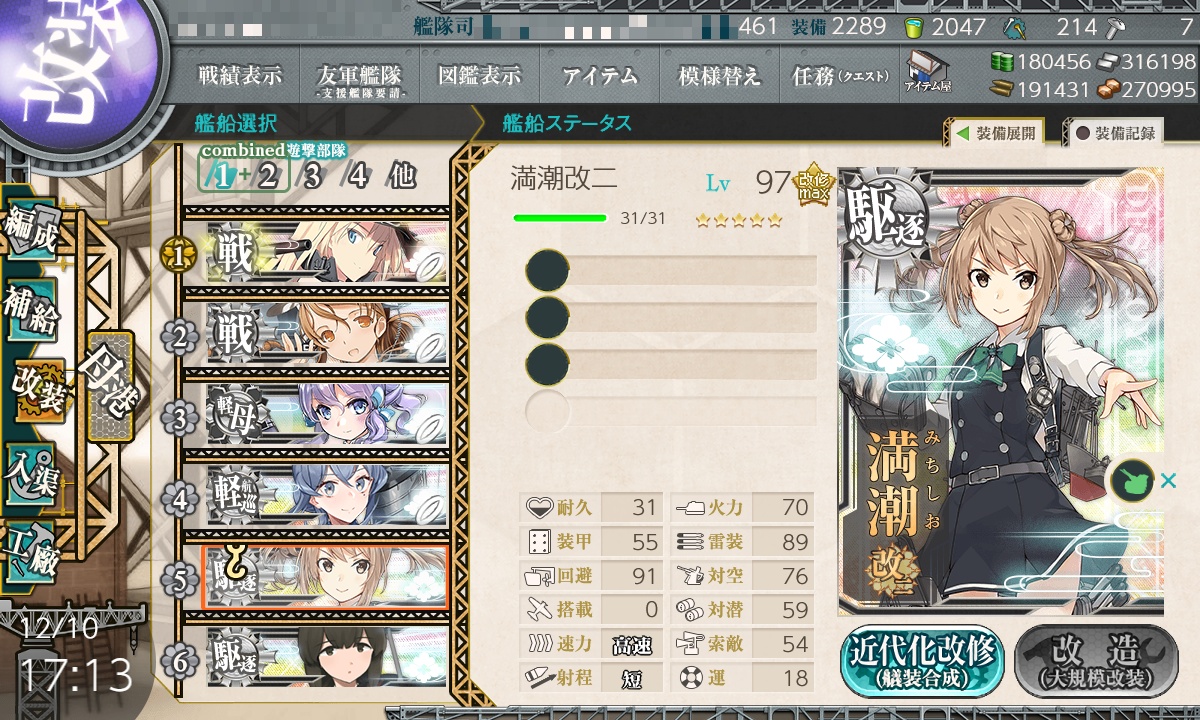Image resolution: width=1200 pixels, height=720 pixels.
Task: Select the sixth ship 駆逐 banner
Action: tap(327, 655)
